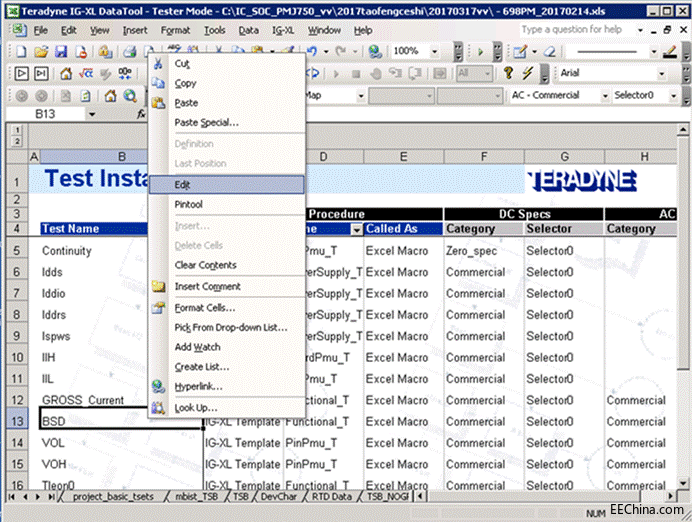Click the Open folder icon
Screen dimensions: 692x522
[x=41, y=52]
